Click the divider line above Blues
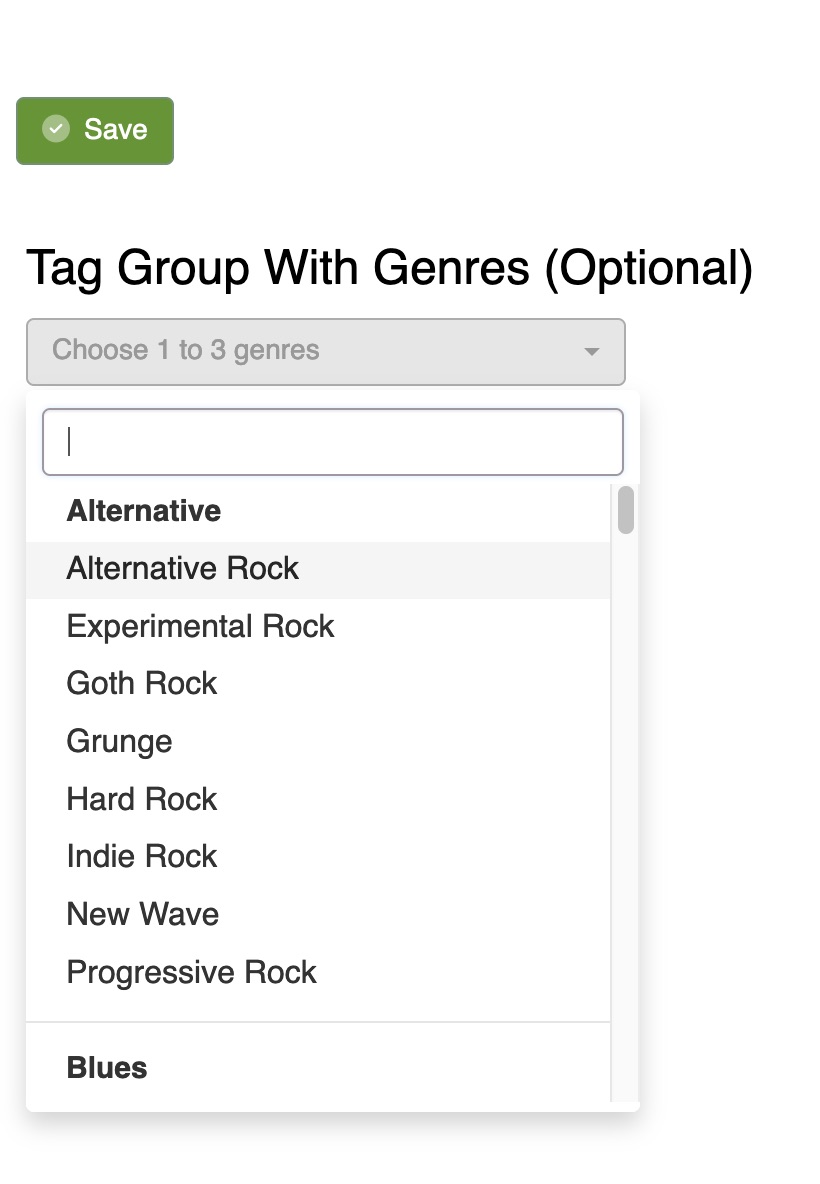Image resolution: width=820 pixels, height=1184 pixels. tap(318, 1022)
